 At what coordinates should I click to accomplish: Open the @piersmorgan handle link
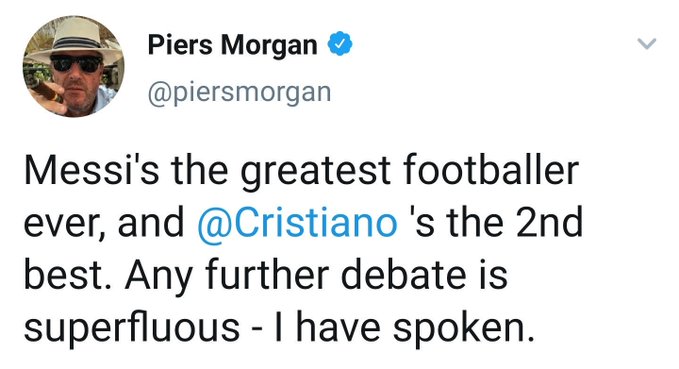coord(239,93)
